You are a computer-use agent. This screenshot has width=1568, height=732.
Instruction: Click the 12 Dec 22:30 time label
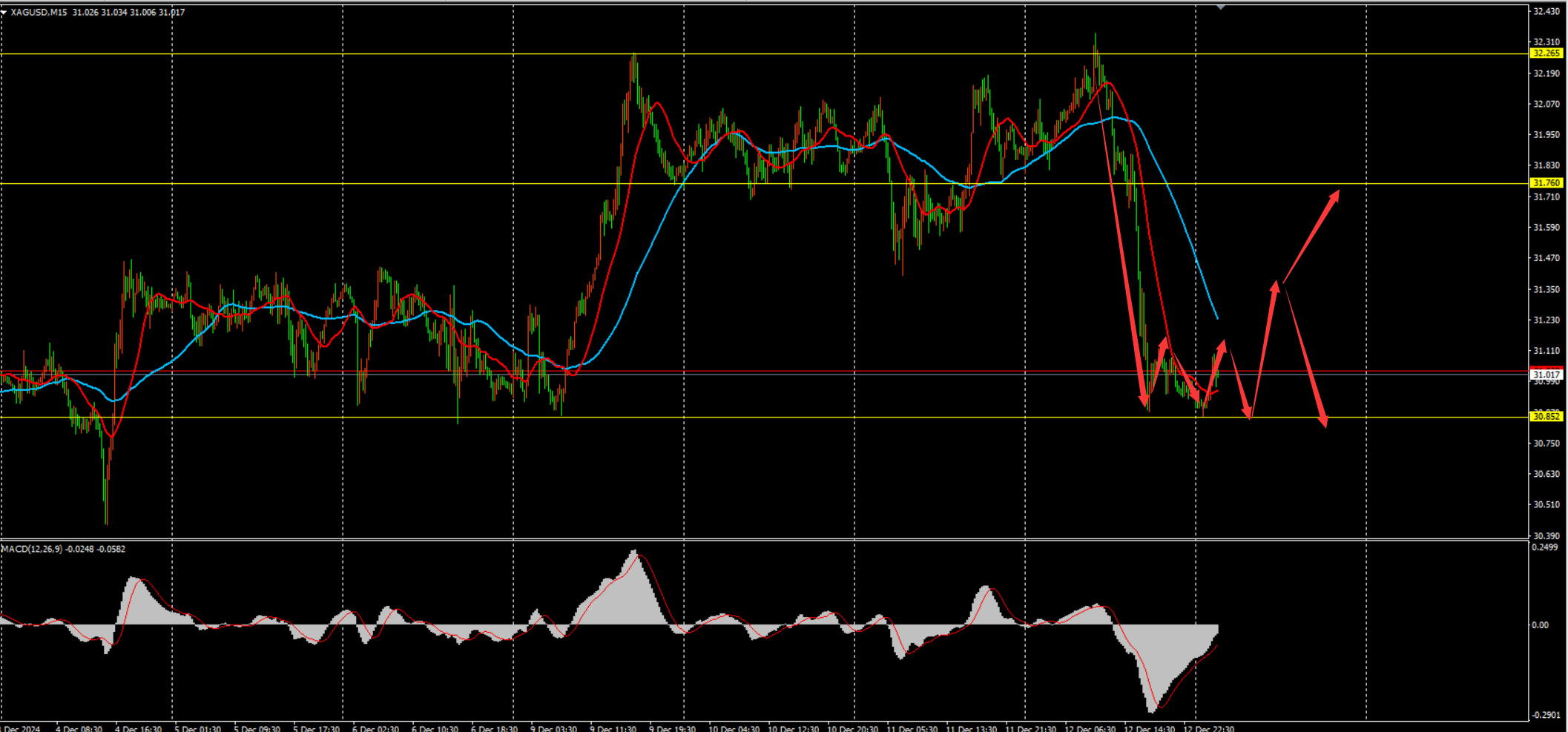click(x=1208, y=728)
